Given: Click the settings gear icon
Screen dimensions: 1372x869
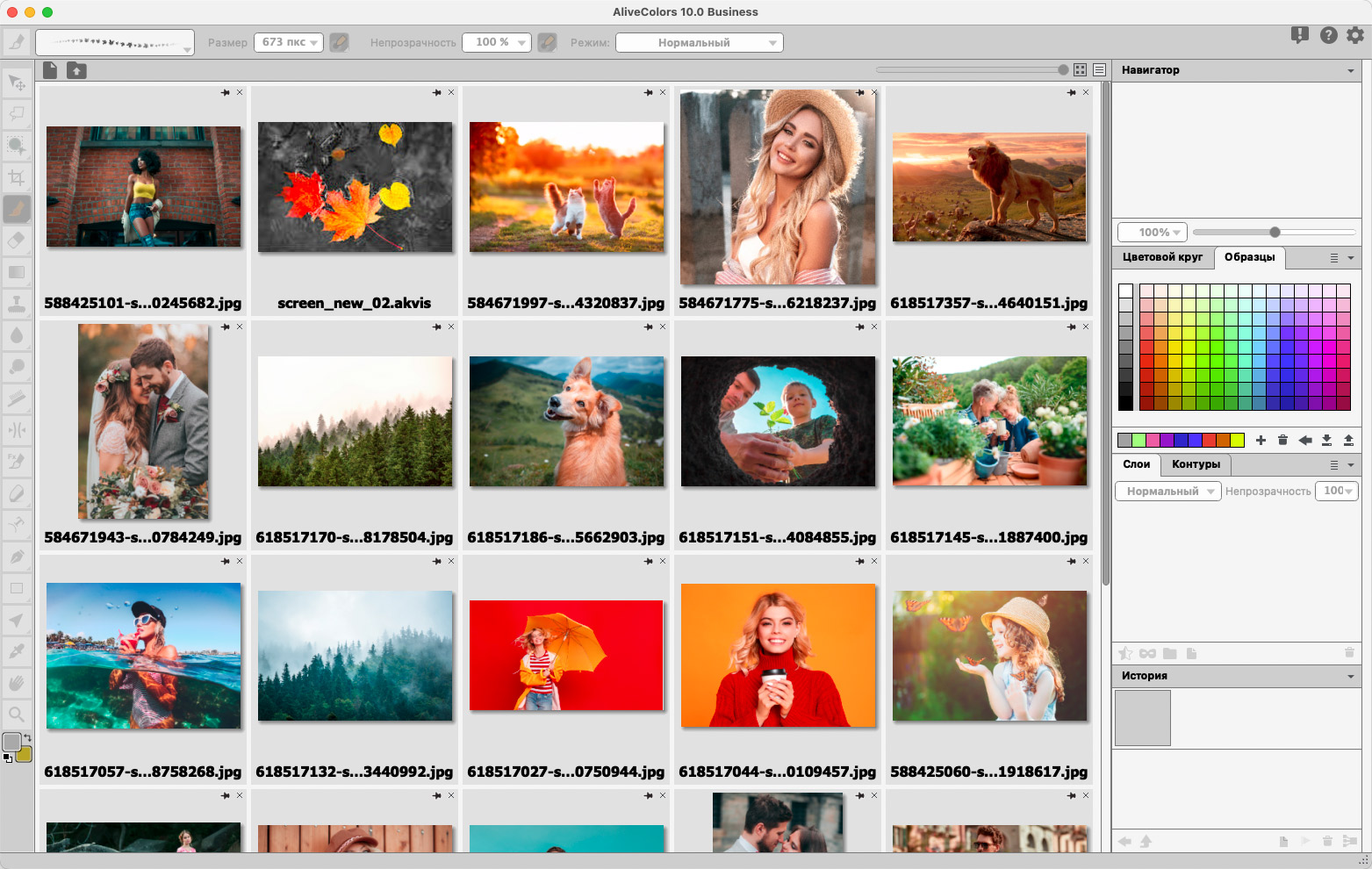Looking at the screenshot, I should (1355, 35).
